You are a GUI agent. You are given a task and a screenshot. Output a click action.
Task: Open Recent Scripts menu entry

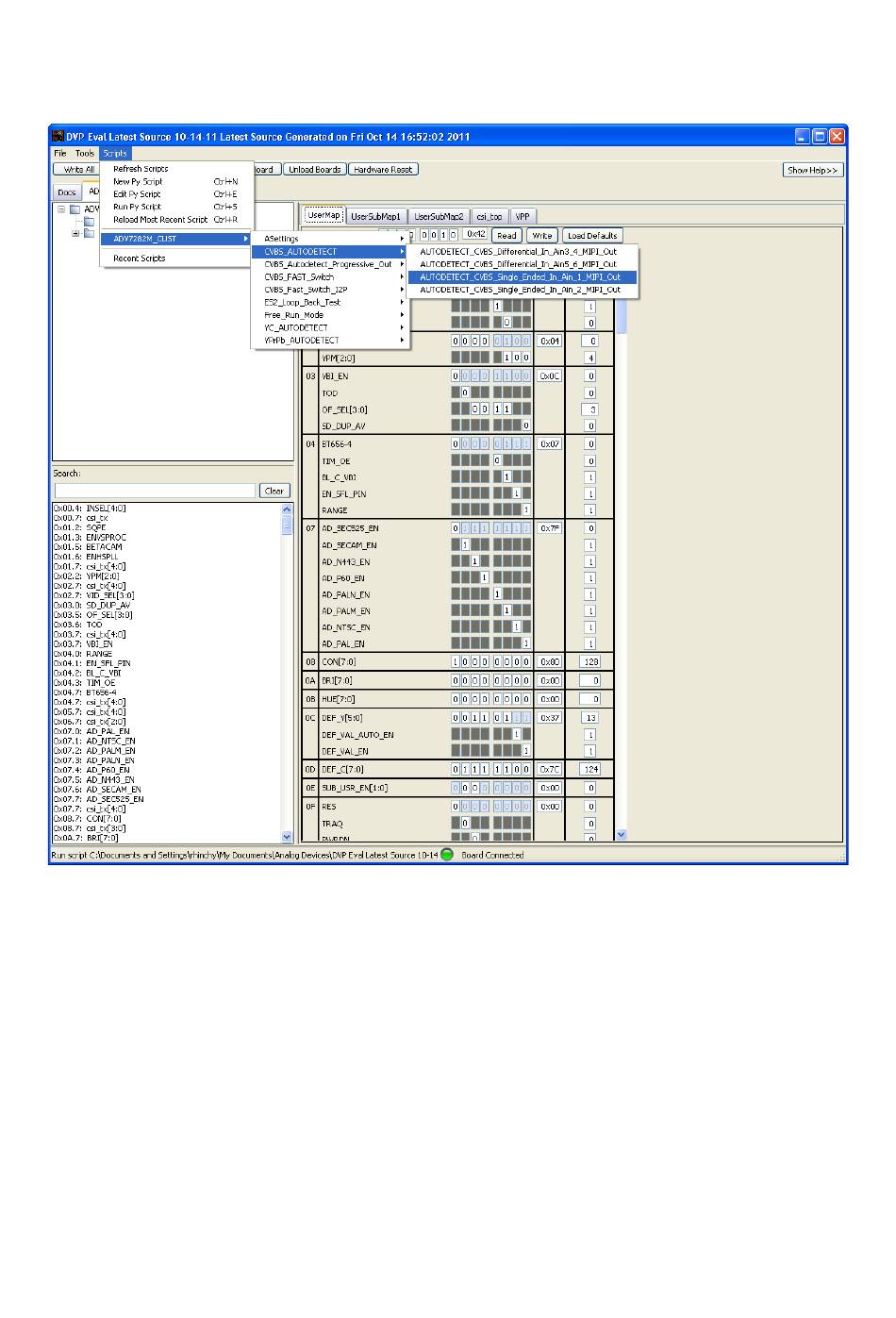(176, 258)
